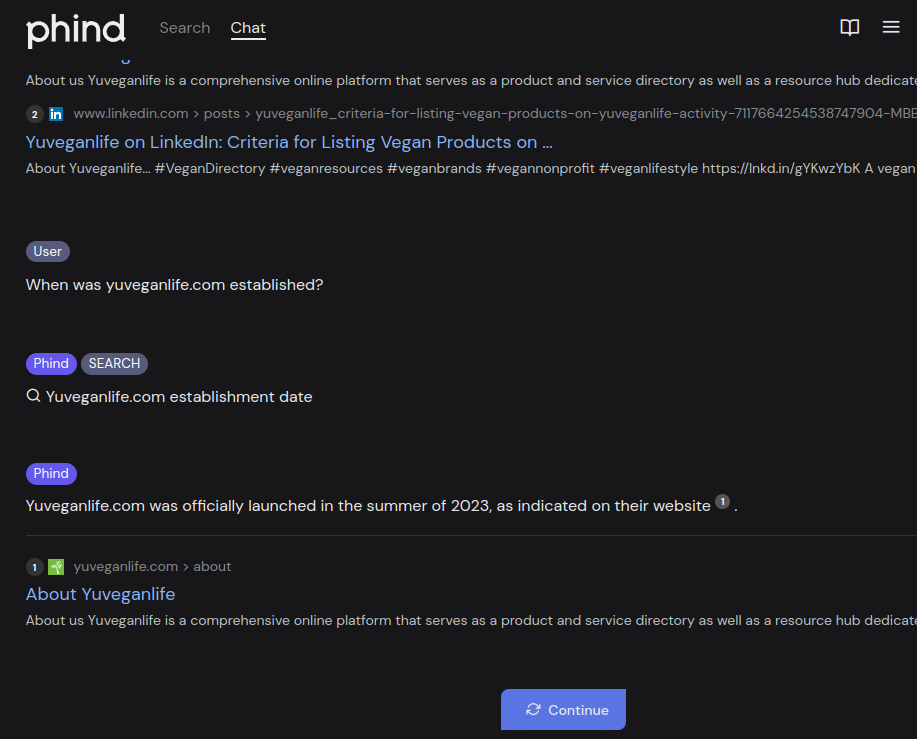Click the LinkedIn snippet with #VeganDirectory hashtags
This screenshot has width=917, height=739.
coord(471,168)
